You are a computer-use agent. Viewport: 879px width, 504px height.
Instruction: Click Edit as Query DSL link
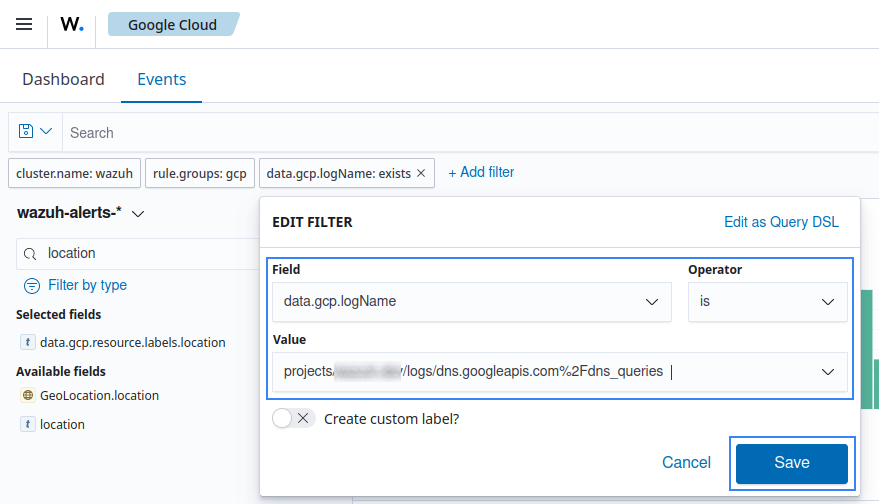(x=781, y=222)
